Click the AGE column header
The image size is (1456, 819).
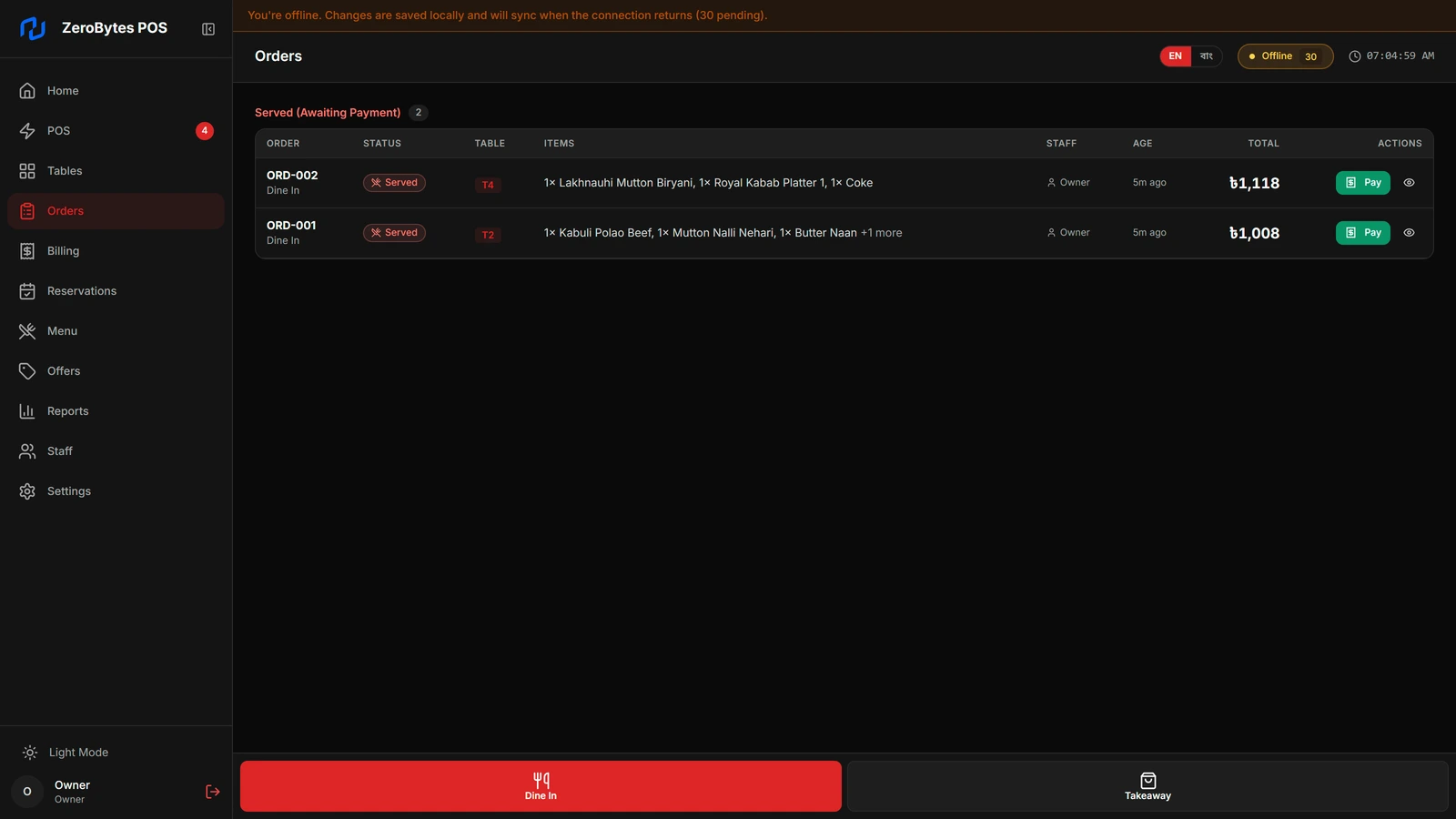click(1142, 144)
